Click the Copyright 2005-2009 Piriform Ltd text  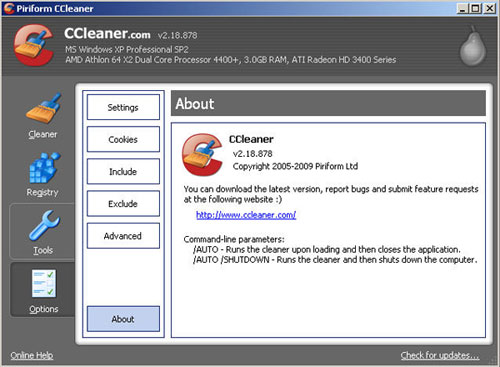[x=295, y=166]
